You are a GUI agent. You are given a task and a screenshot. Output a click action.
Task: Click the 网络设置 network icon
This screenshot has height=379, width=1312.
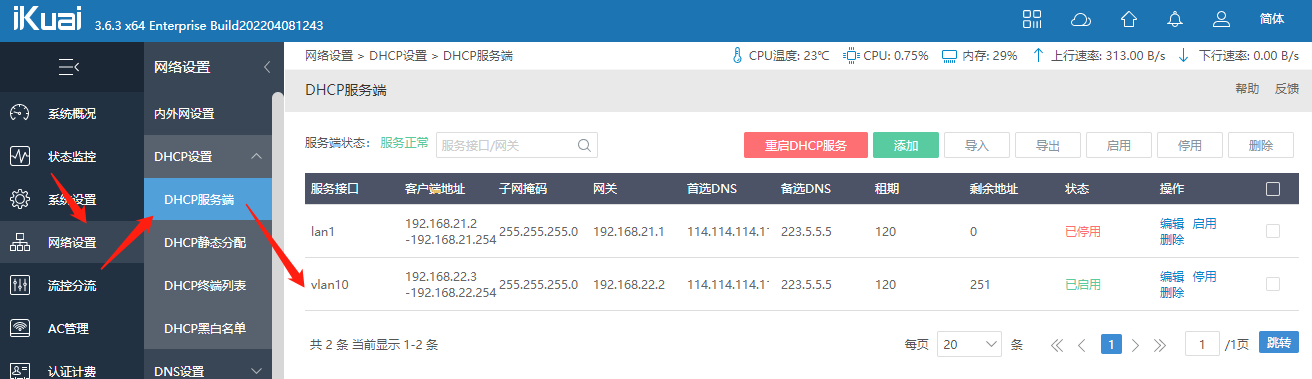[x=20, y=242]
